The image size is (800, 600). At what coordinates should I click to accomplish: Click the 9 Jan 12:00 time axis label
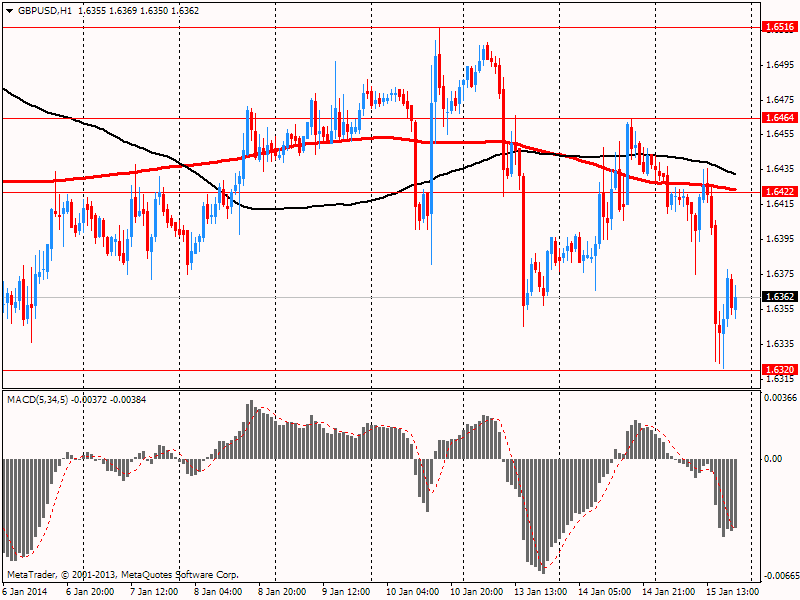tap(346, 592)
